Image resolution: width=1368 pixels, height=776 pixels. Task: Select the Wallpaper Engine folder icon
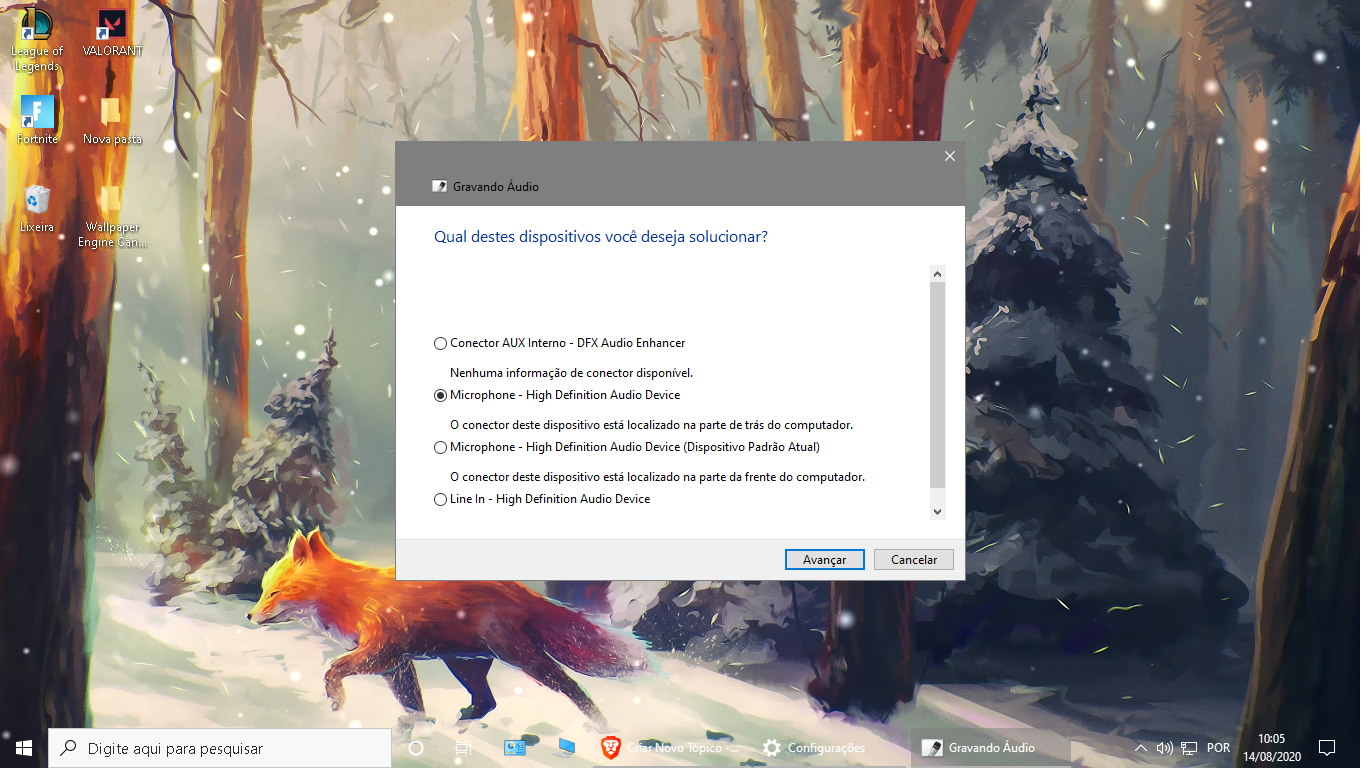pos(112,215)
